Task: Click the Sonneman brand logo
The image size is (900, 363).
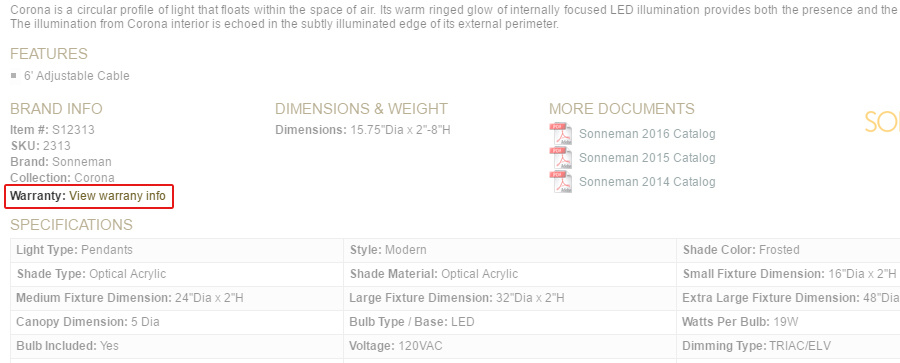Action: click(x=882, y=122)
